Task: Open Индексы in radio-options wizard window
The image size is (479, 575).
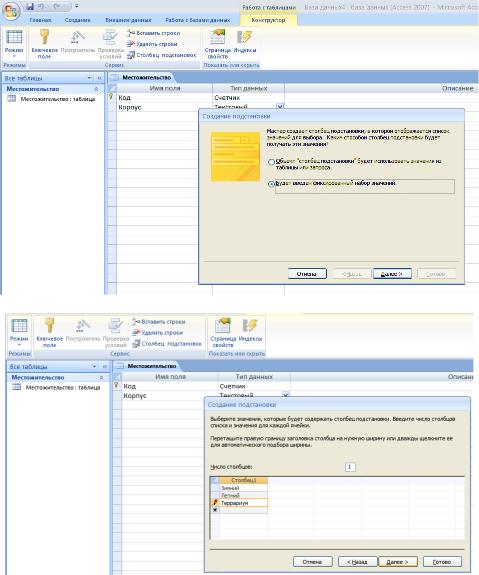Action: tap(245, 42)
